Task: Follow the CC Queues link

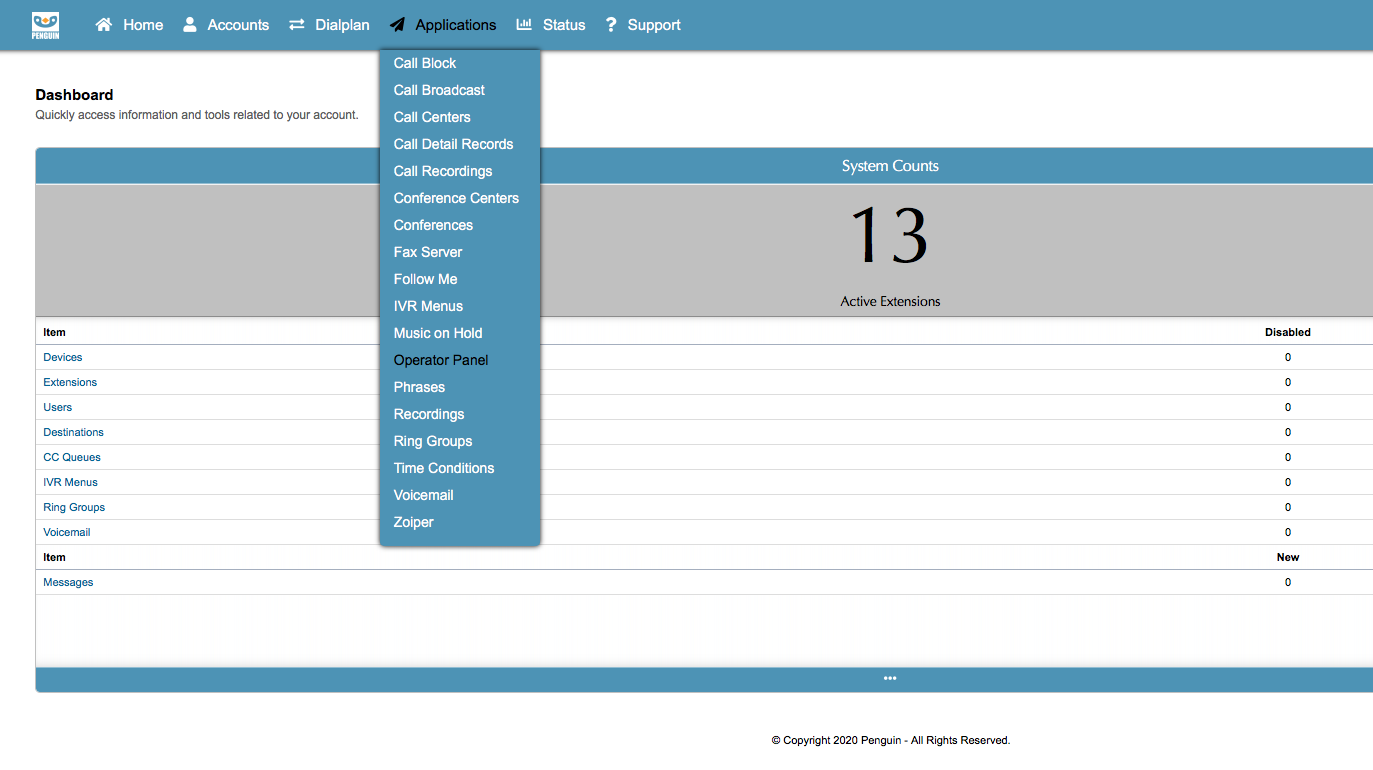Action: [72, 457]
